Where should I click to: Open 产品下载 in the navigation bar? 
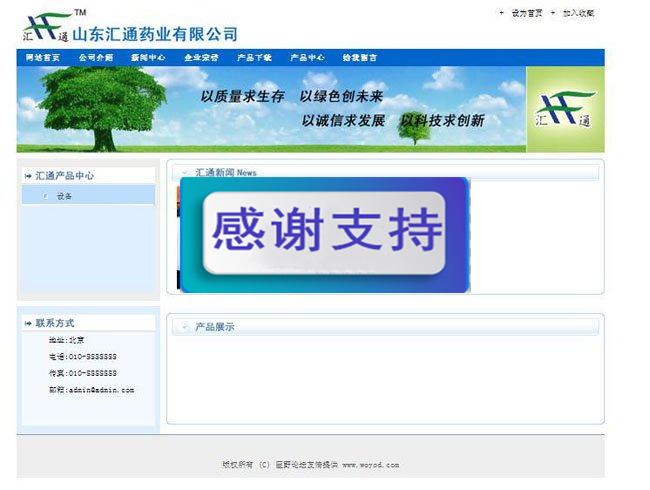click(254, 58)
